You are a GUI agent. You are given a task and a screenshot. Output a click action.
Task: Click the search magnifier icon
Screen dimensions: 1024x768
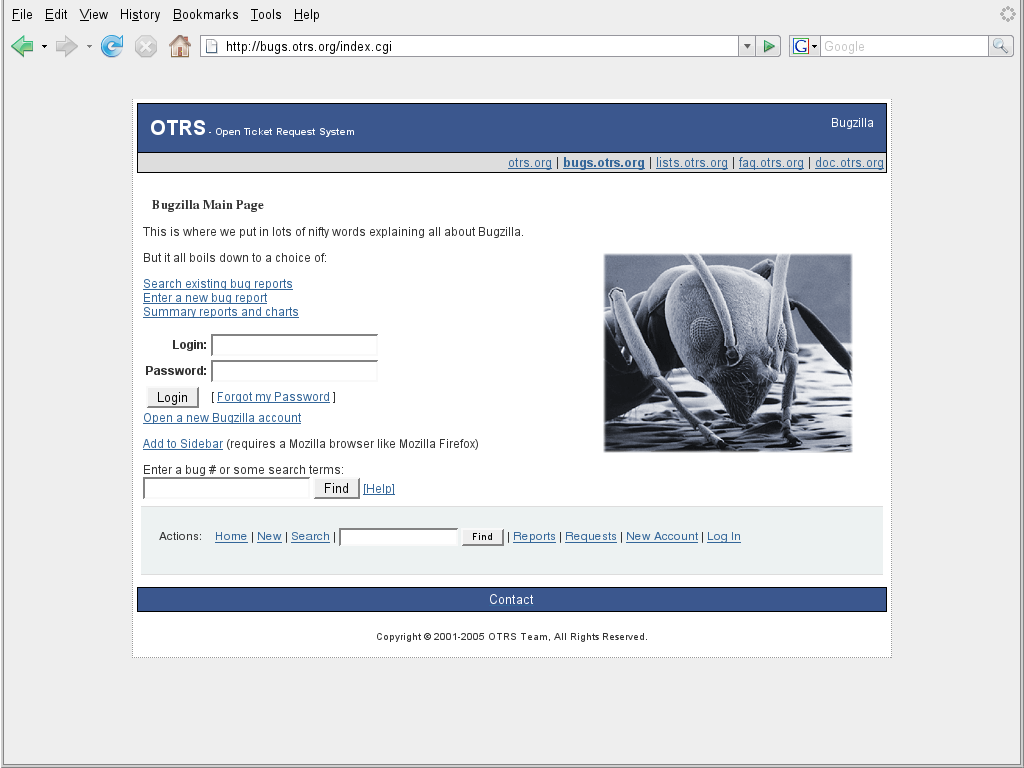tap(1000, 46)
